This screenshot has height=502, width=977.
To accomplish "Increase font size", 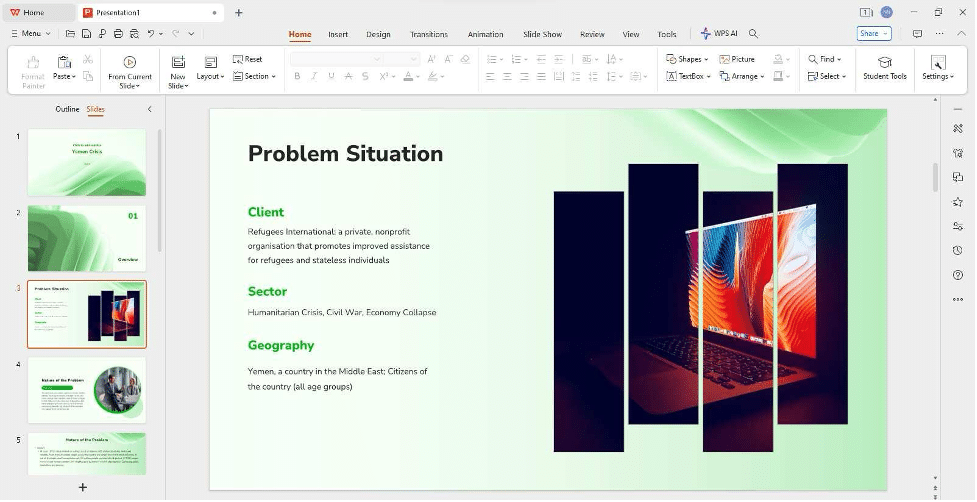I will coord(432,59).
